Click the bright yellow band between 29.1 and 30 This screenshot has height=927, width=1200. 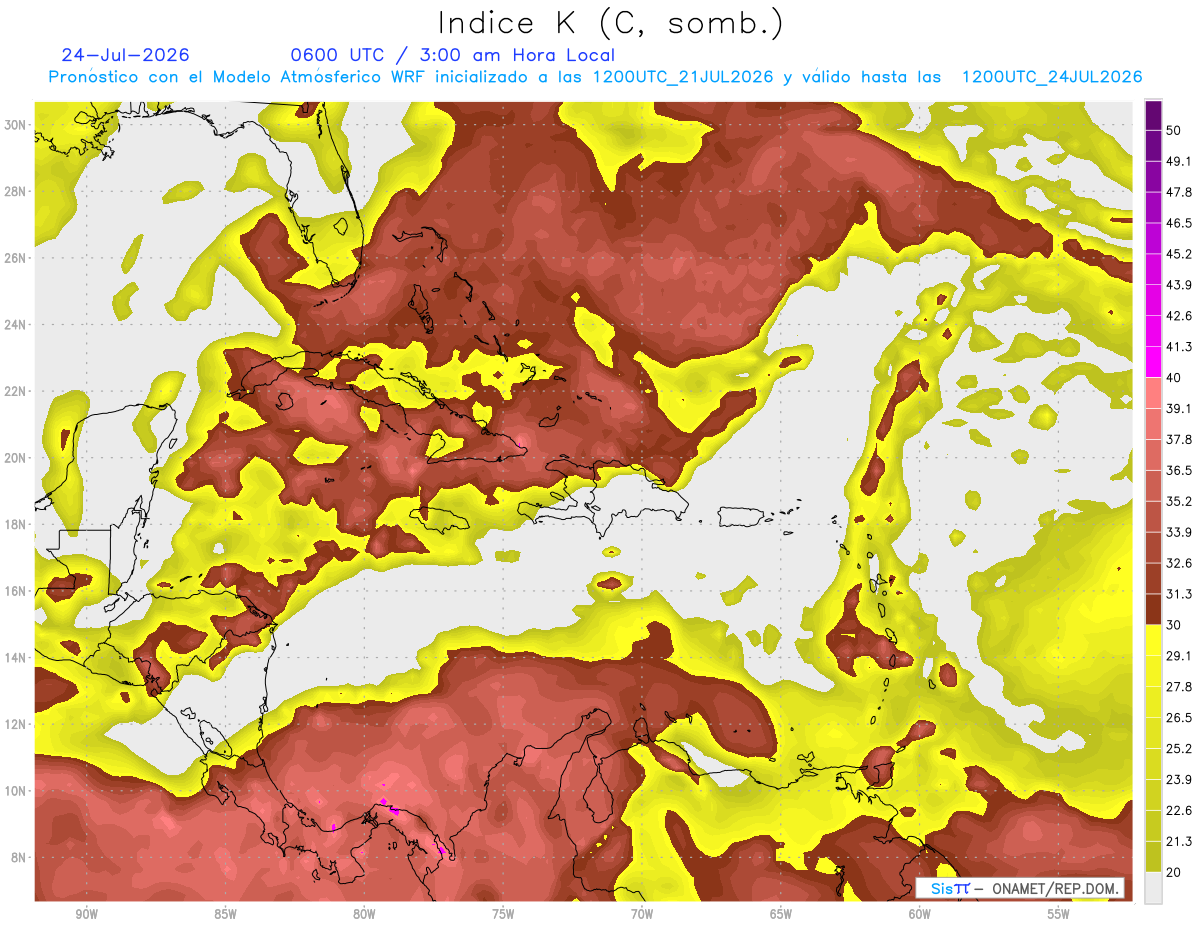pos(1153,641)
